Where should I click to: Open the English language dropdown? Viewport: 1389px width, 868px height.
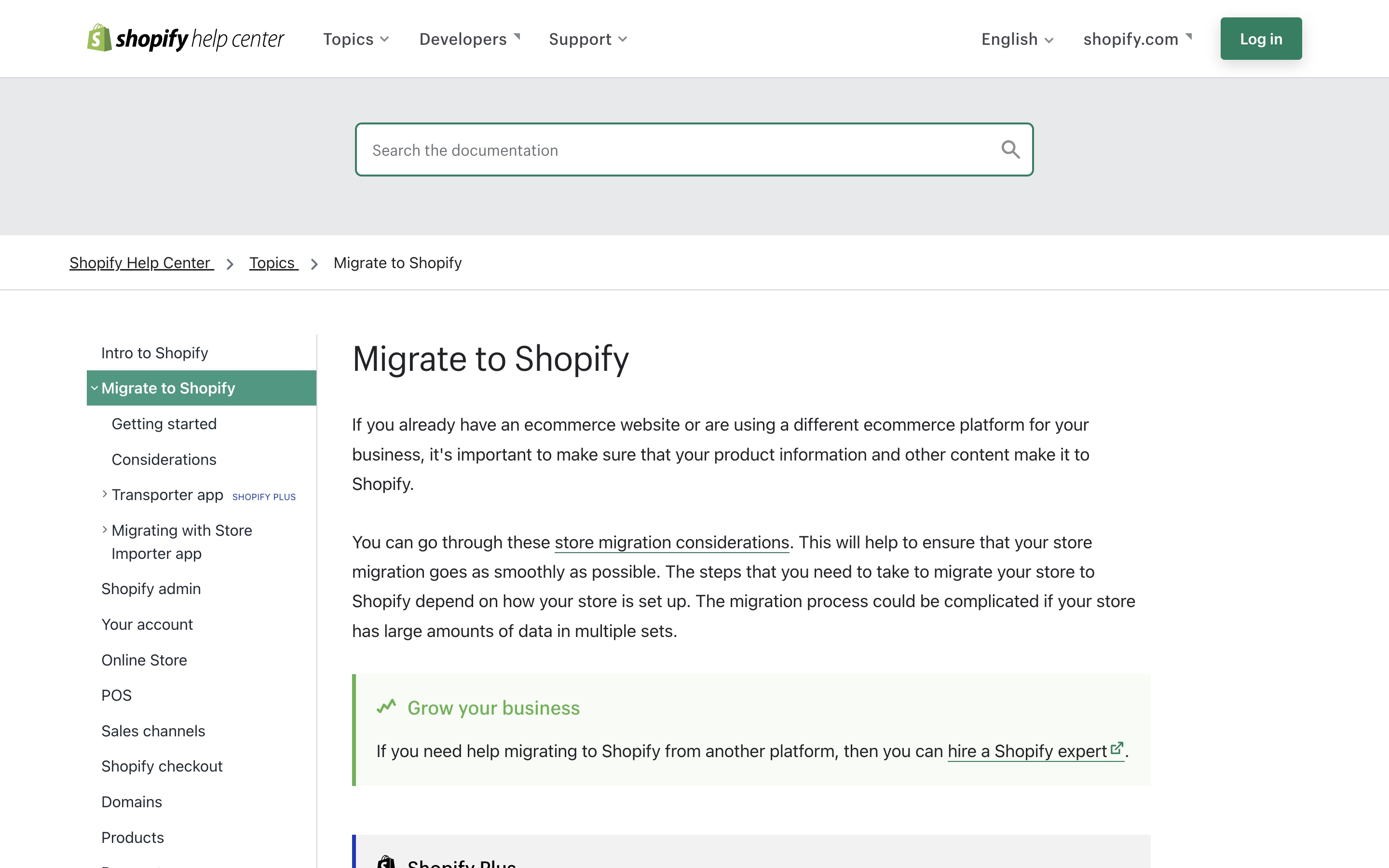point(1017,39)
